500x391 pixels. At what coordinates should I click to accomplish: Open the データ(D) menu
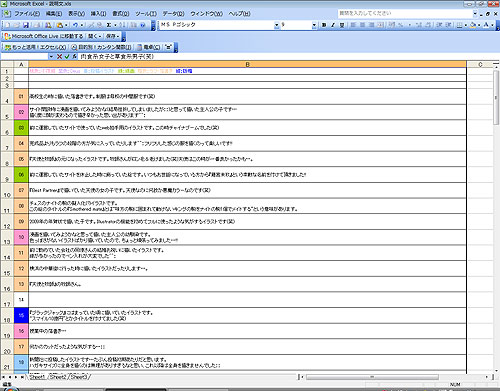(x=173, y=14)
